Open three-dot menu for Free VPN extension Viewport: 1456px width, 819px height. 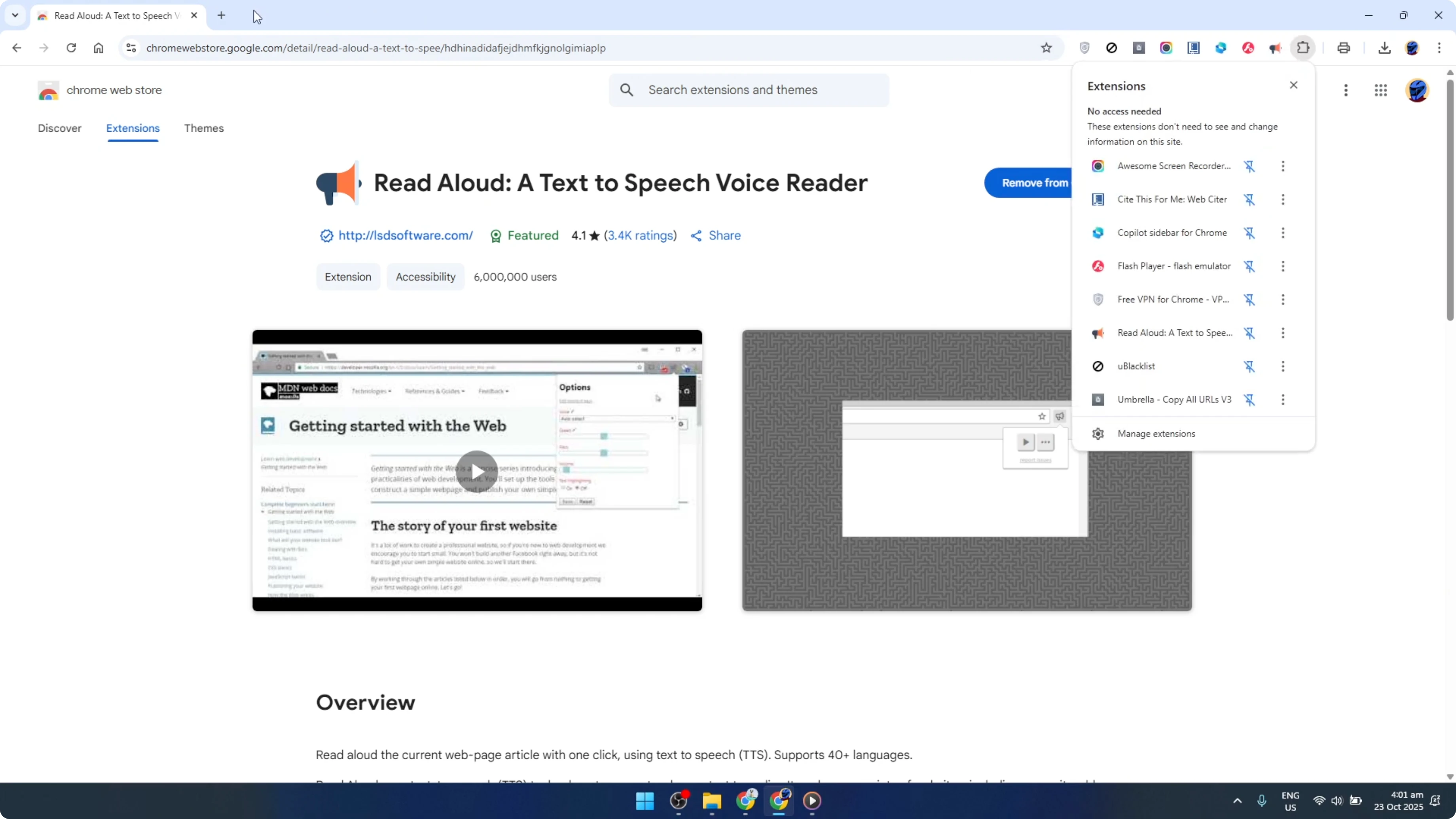[1282, 300]
